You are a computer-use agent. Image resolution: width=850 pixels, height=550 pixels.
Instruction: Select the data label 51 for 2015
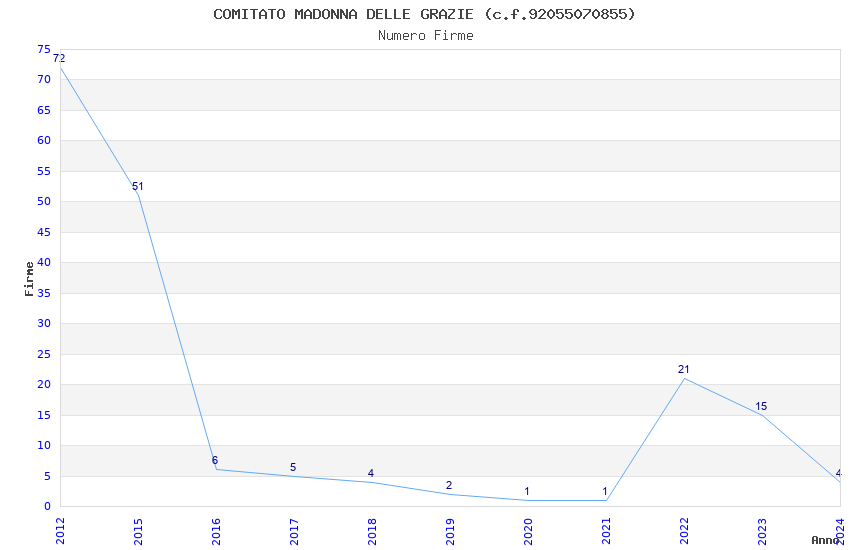coord(138,186)
